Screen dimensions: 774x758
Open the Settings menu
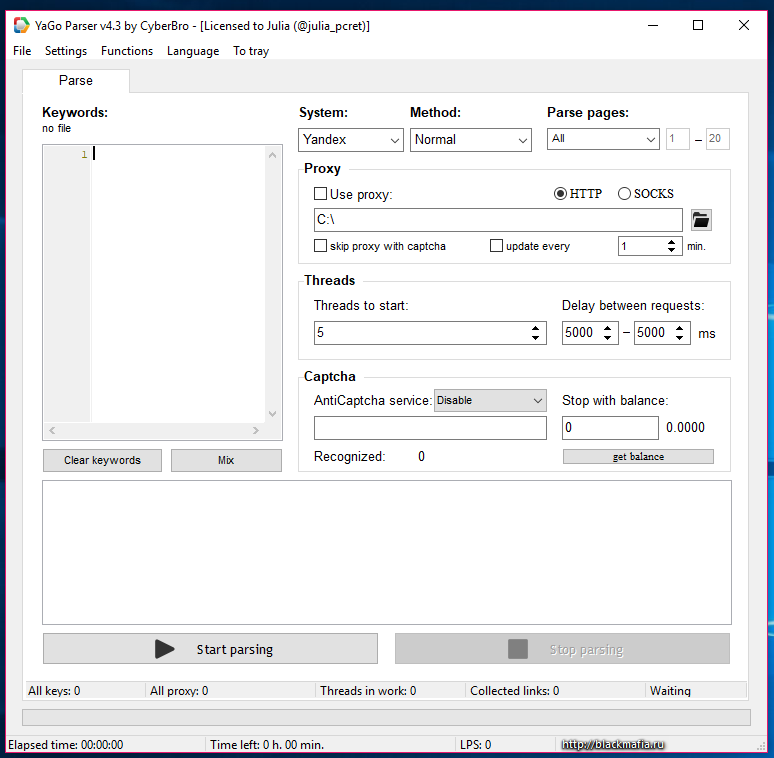pyautogui.click(x=66, y=51)
